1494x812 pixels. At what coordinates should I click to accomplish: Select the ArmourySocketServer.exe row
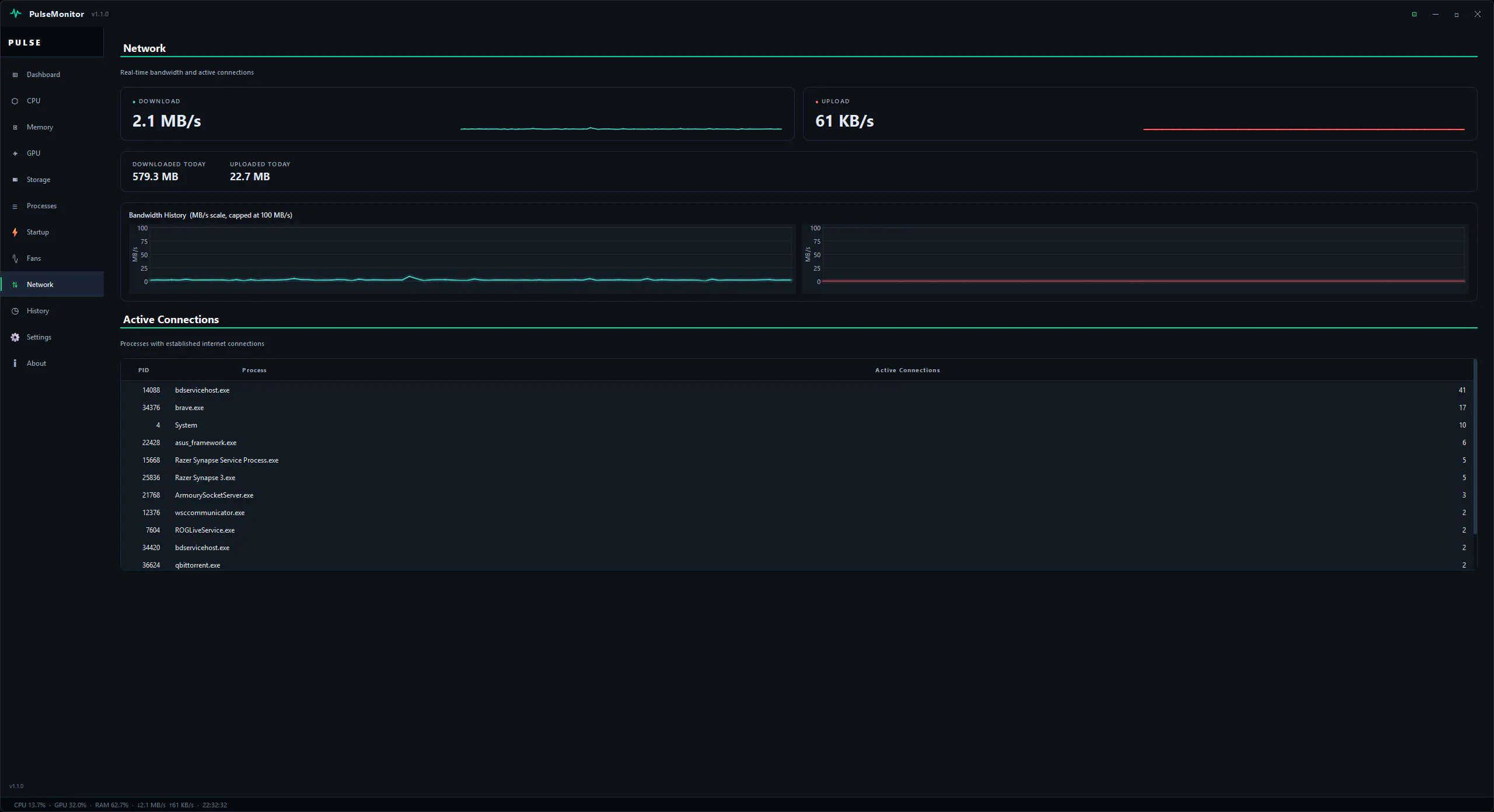(797, 495)
